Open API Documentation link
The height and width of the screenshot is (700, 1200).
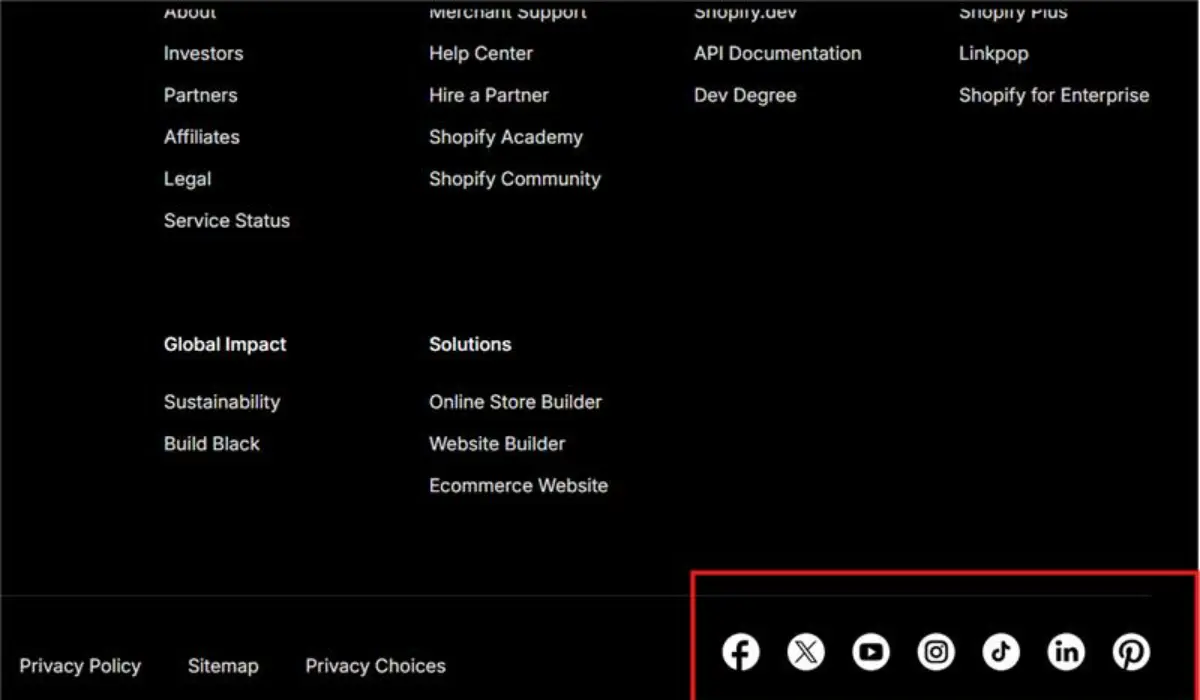tap(778, 54)
